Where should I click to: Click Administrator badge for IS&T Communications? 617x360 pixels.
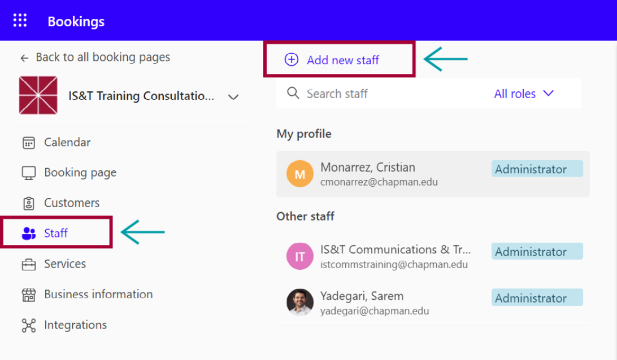pyautogui.click(x=537, y=252)
